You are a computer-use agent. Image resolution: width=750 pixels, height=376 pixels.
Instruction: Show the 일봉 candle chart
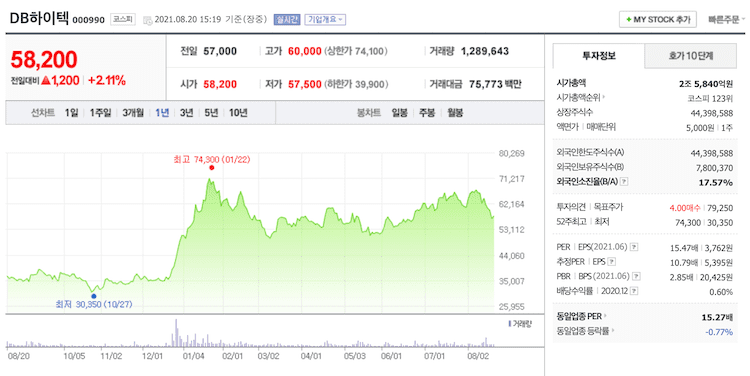click(x=399, y=113)
